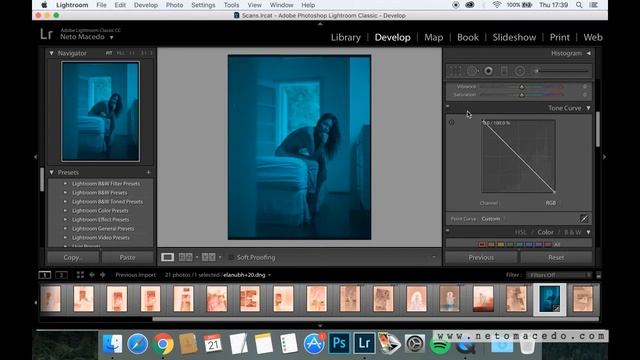640x360 pixels.
Task: Go back with filmstrip left arrow
Action: pos(92,275)
